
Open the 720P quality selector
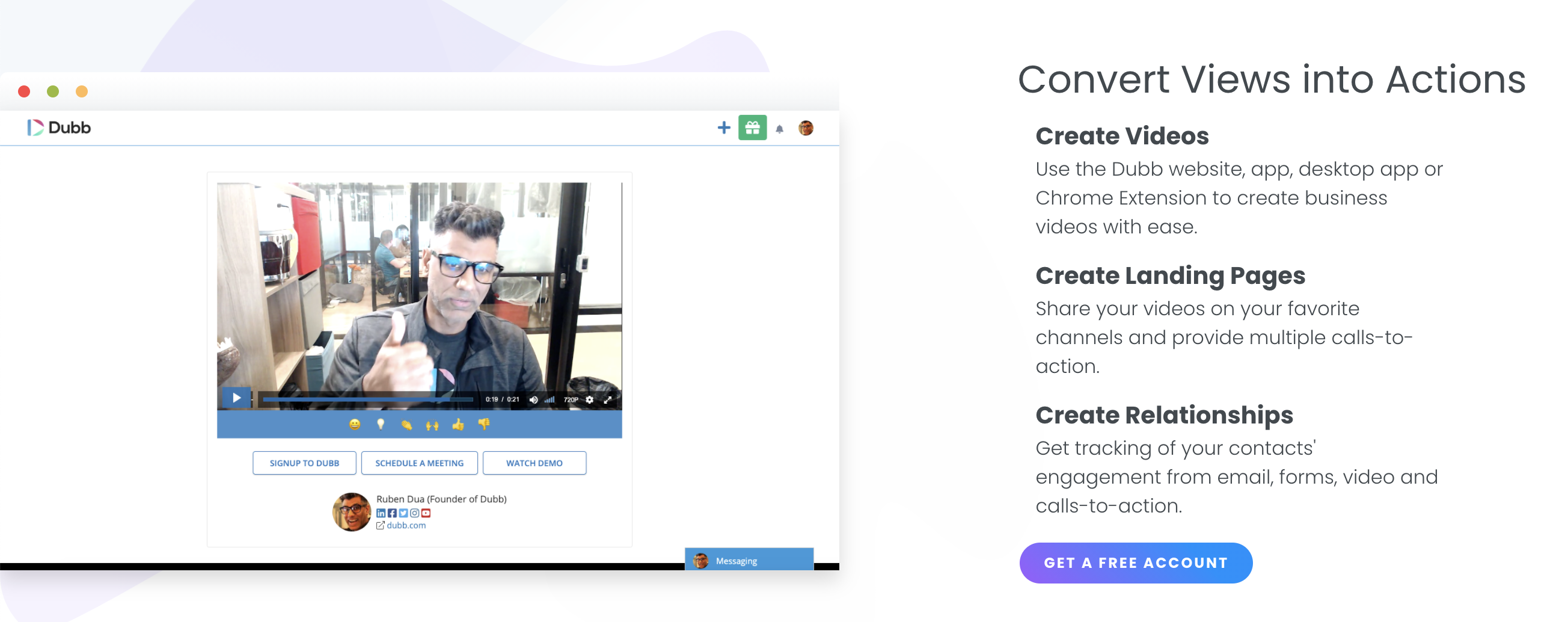coord(571,399)
